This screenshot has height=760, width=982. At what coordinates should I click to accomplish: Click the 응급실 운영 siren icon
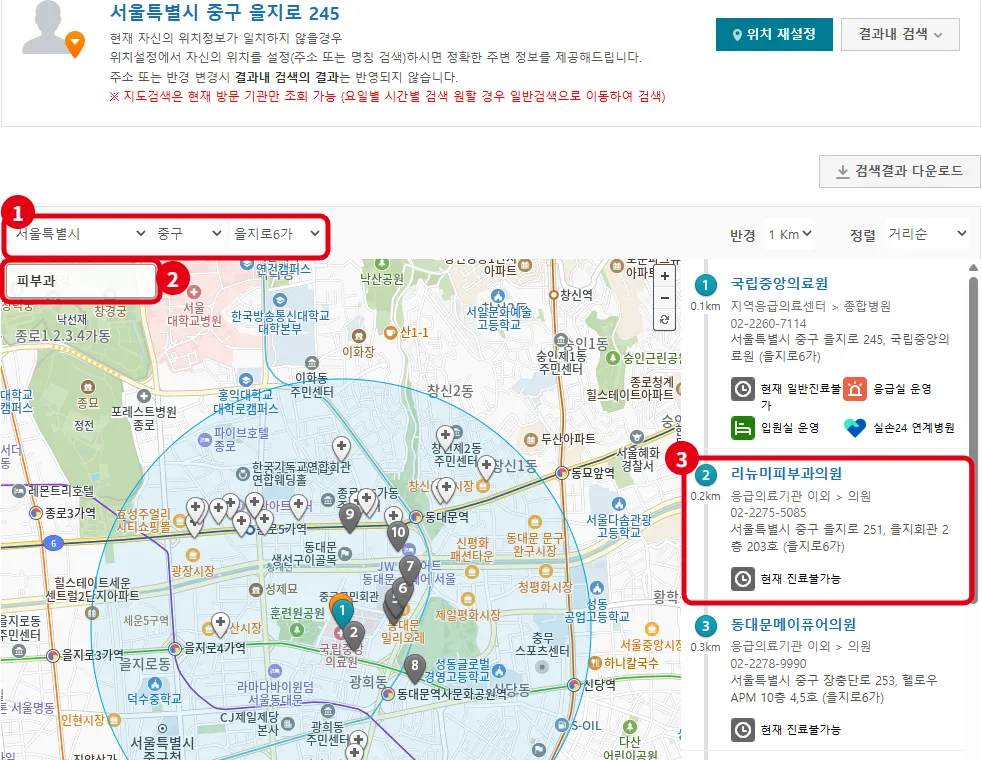coord(854,389)
